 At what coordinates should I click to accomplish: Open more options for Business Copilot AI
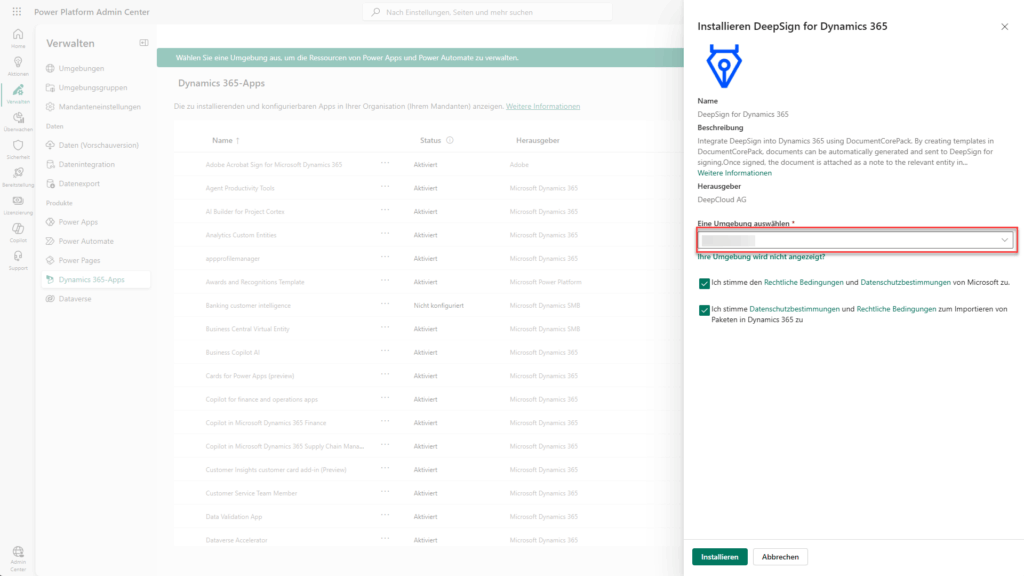(385, 351)
